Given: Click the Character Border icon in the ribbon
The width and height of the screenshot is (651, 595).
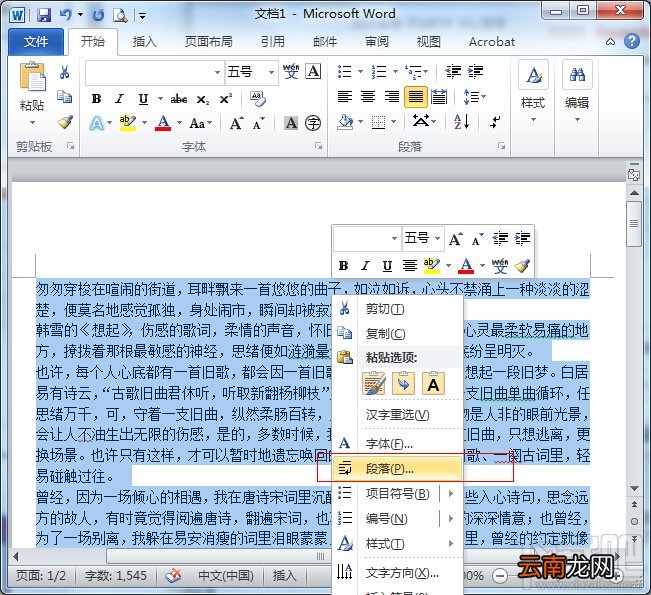Looking at the screenshot, I should (x=313, y=71).
